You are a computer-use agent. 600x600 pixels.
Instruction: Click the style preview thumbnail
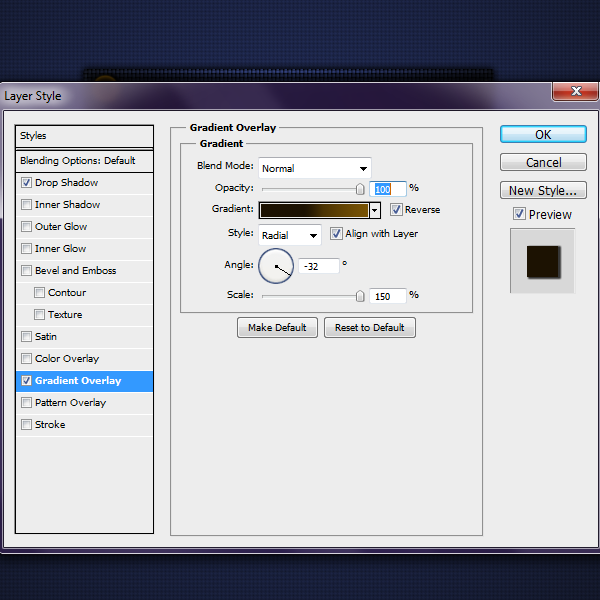(x=543, y=261)
